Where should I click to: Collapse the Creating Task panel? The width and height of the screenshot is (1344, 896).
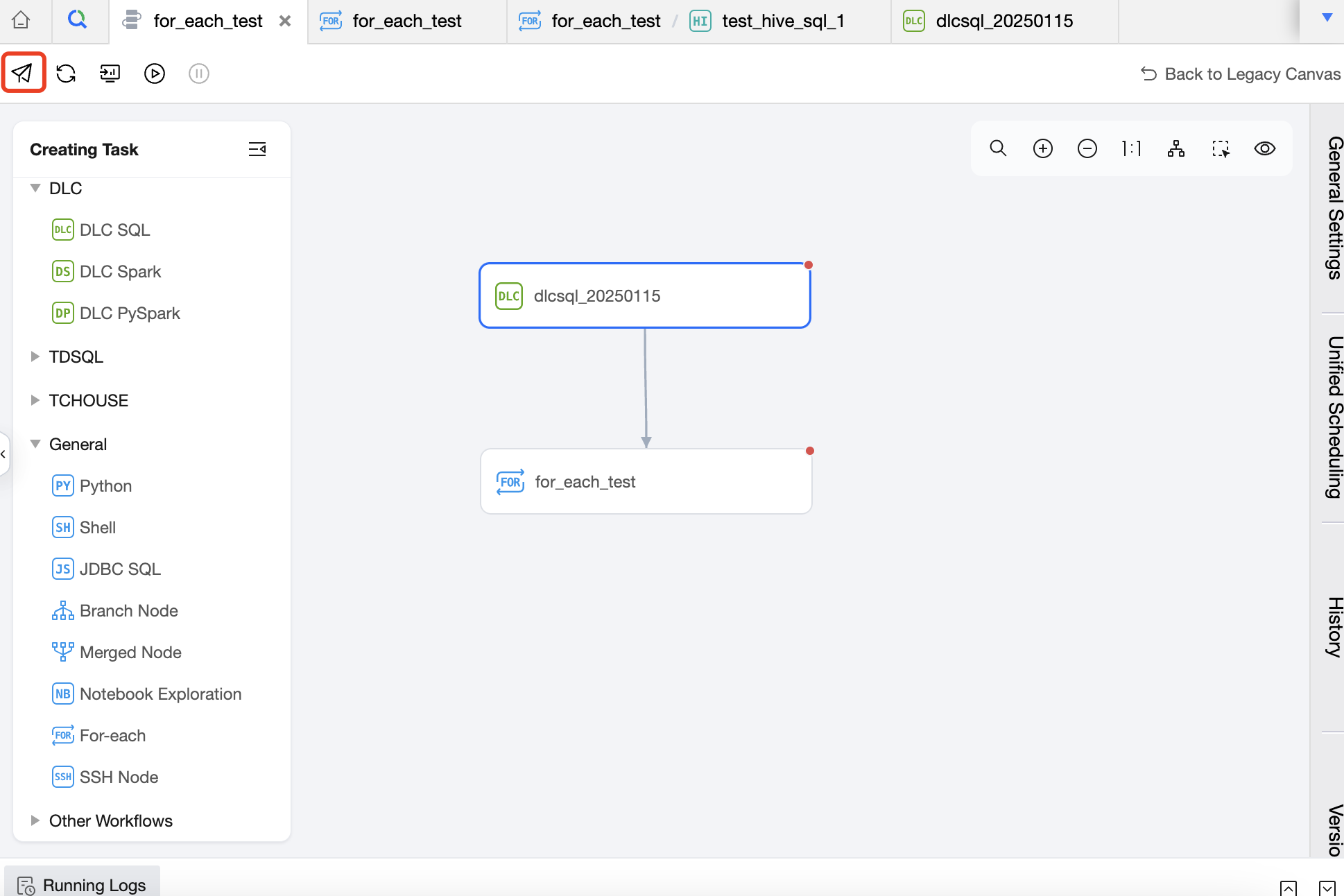point(257,149)
